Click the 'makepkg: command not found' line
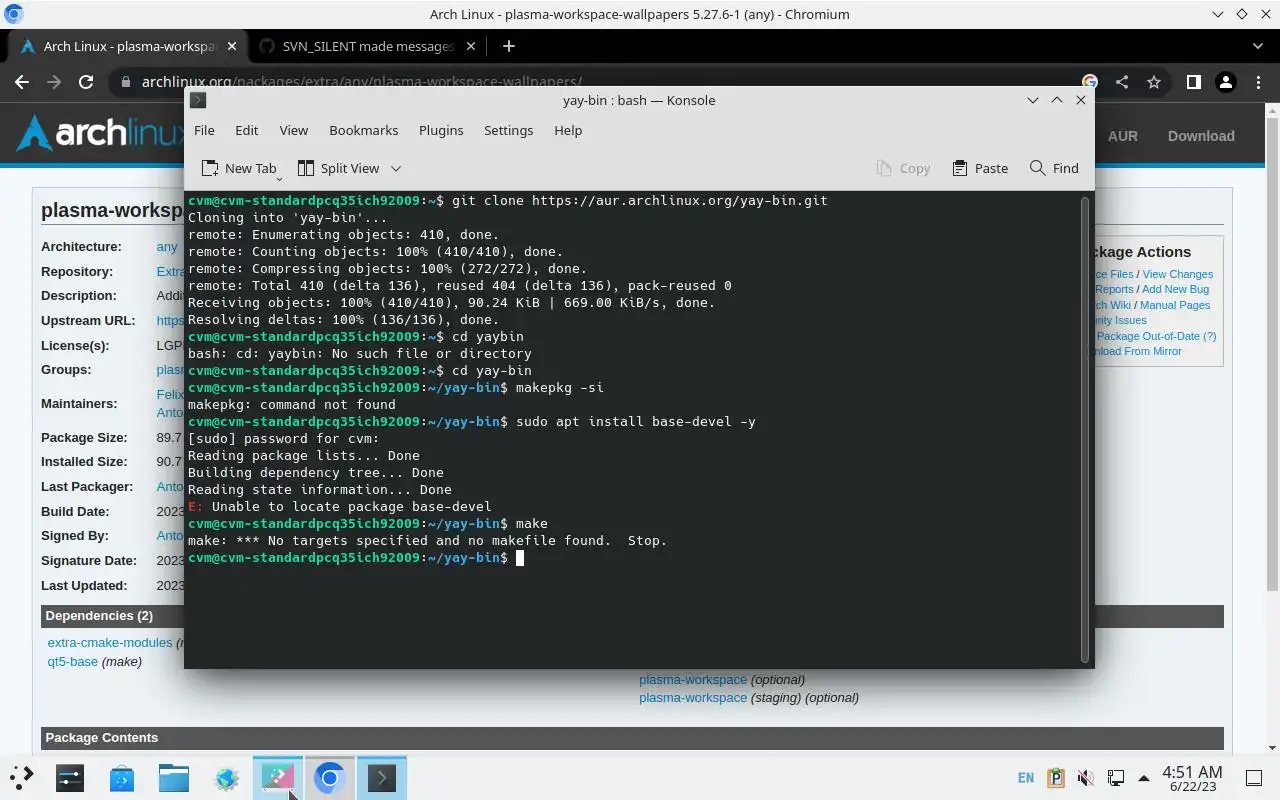This screenshot has height=800, width=1280. pos(291,404)
